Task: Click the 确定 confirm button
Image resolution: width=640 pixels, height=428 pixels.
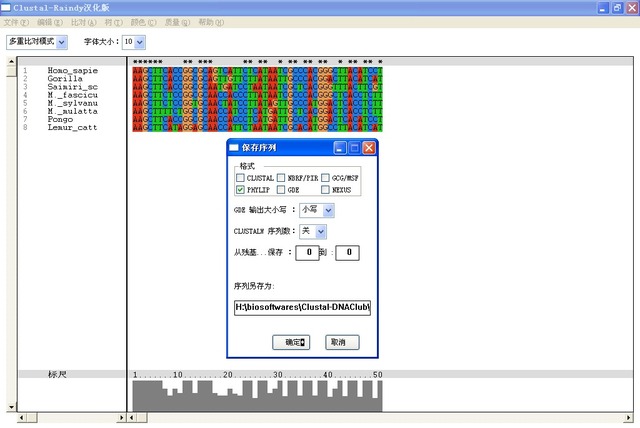Action: (291, 342)
